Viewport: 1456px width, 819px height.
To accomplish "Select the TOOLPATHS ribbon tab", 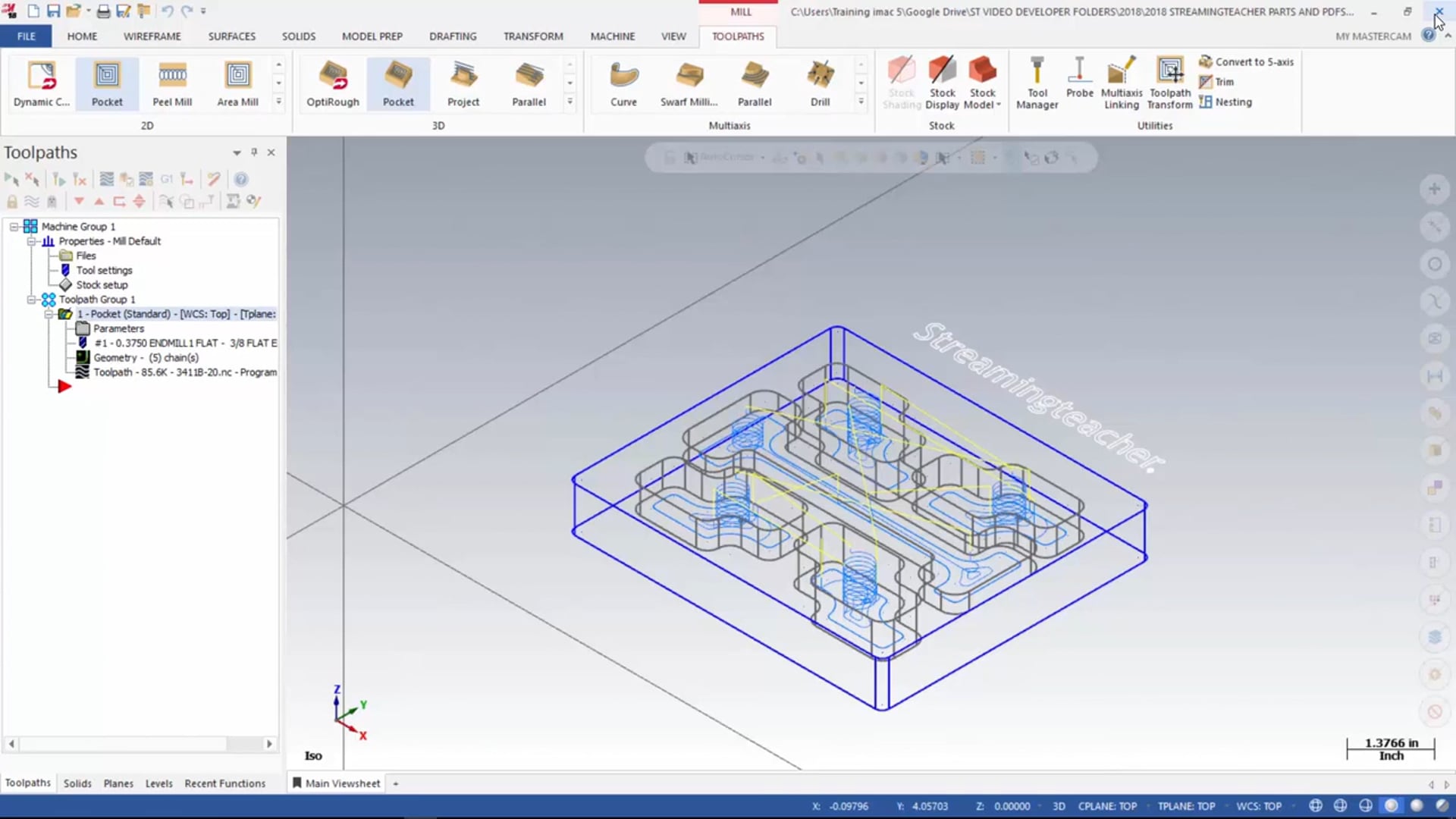I will [738, 36].
